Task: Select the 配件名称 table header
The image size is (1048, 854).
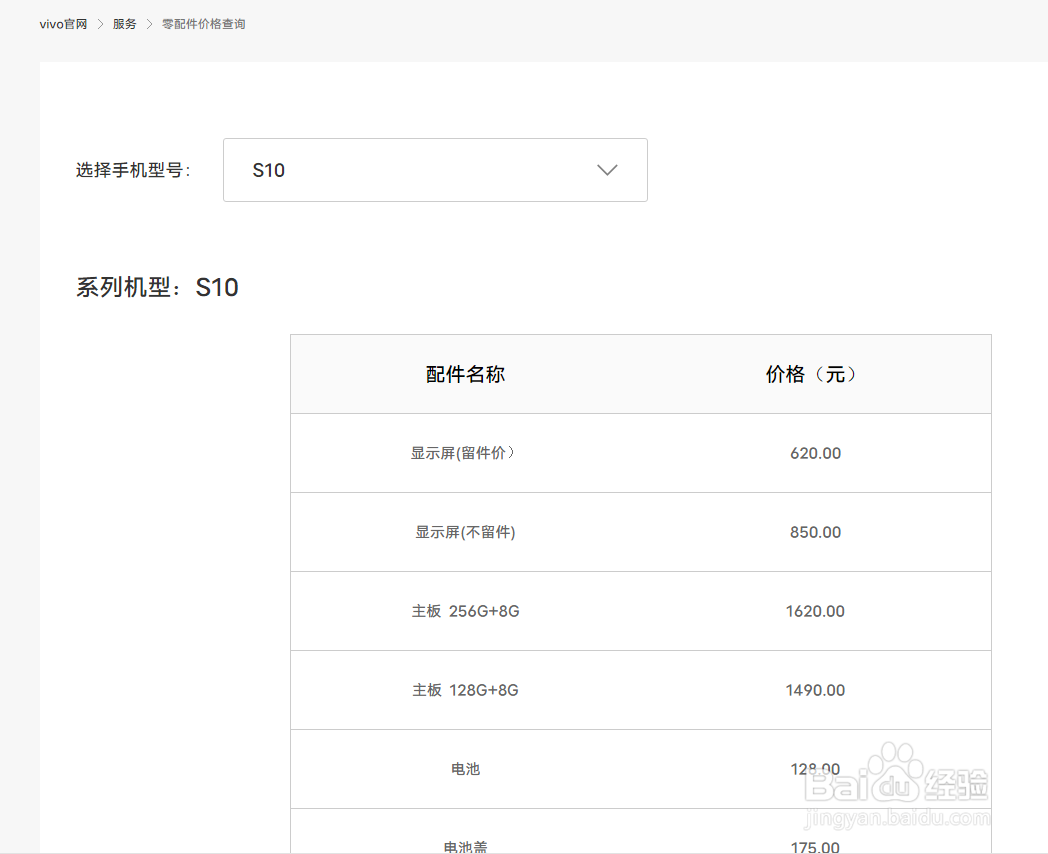Action: [464, 374]
